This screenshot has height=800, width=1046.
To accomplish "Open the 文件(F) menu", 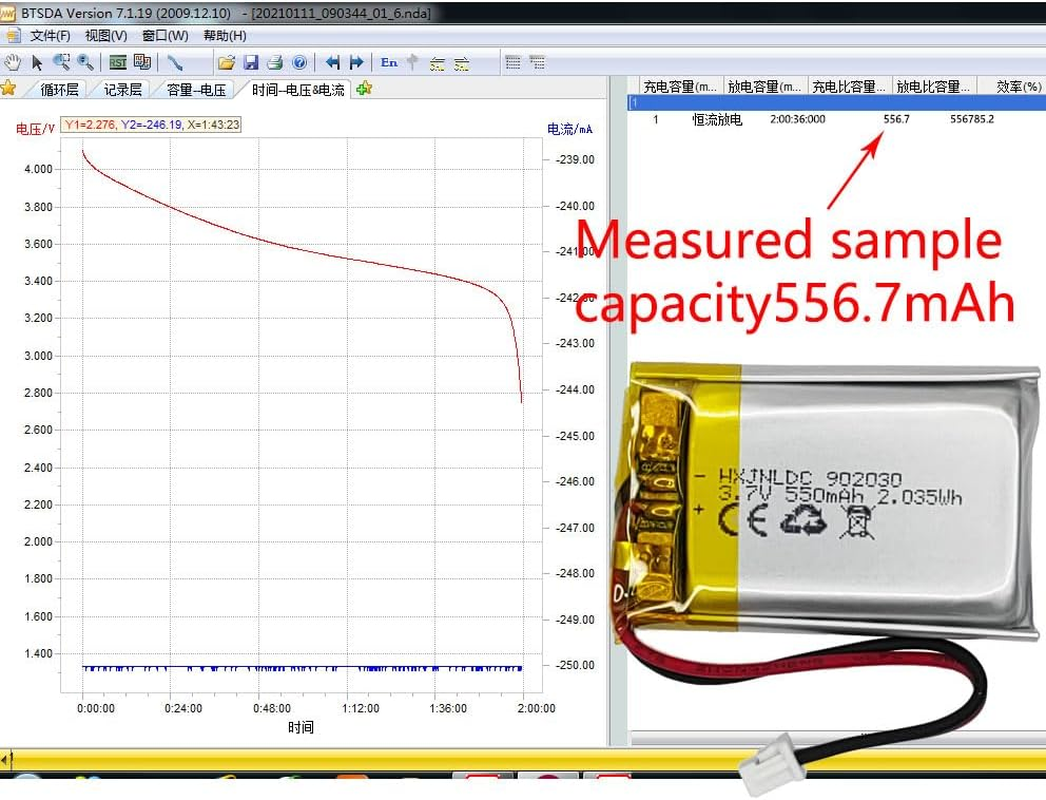I will coord(50,35).
